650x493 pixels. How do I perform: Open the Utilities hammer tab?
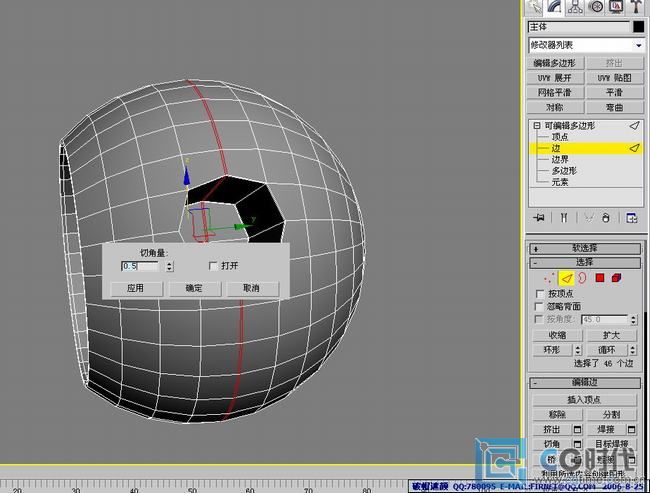pyautogui.click(x=636, y=7)
